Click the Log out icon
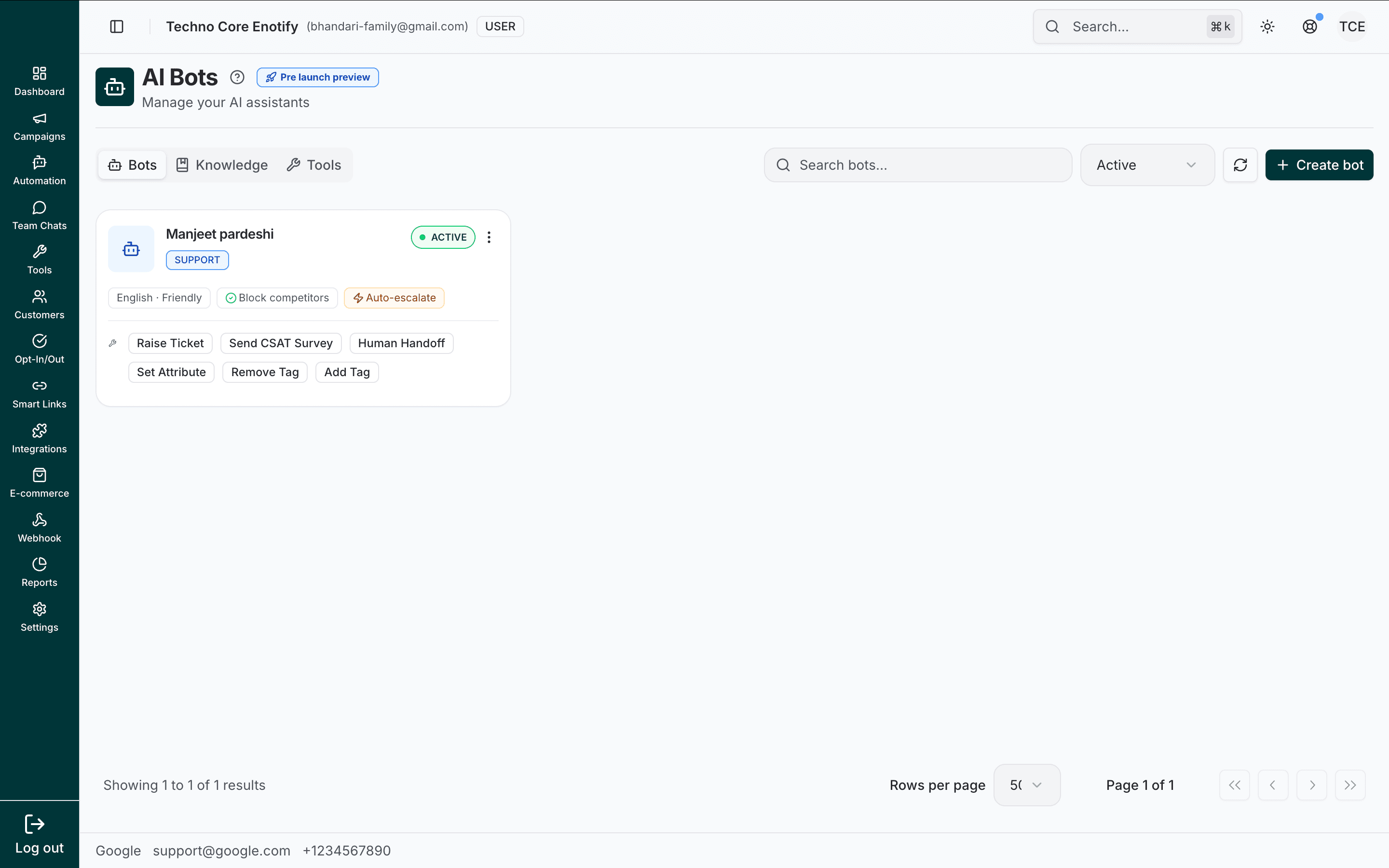 pos(34,825)
